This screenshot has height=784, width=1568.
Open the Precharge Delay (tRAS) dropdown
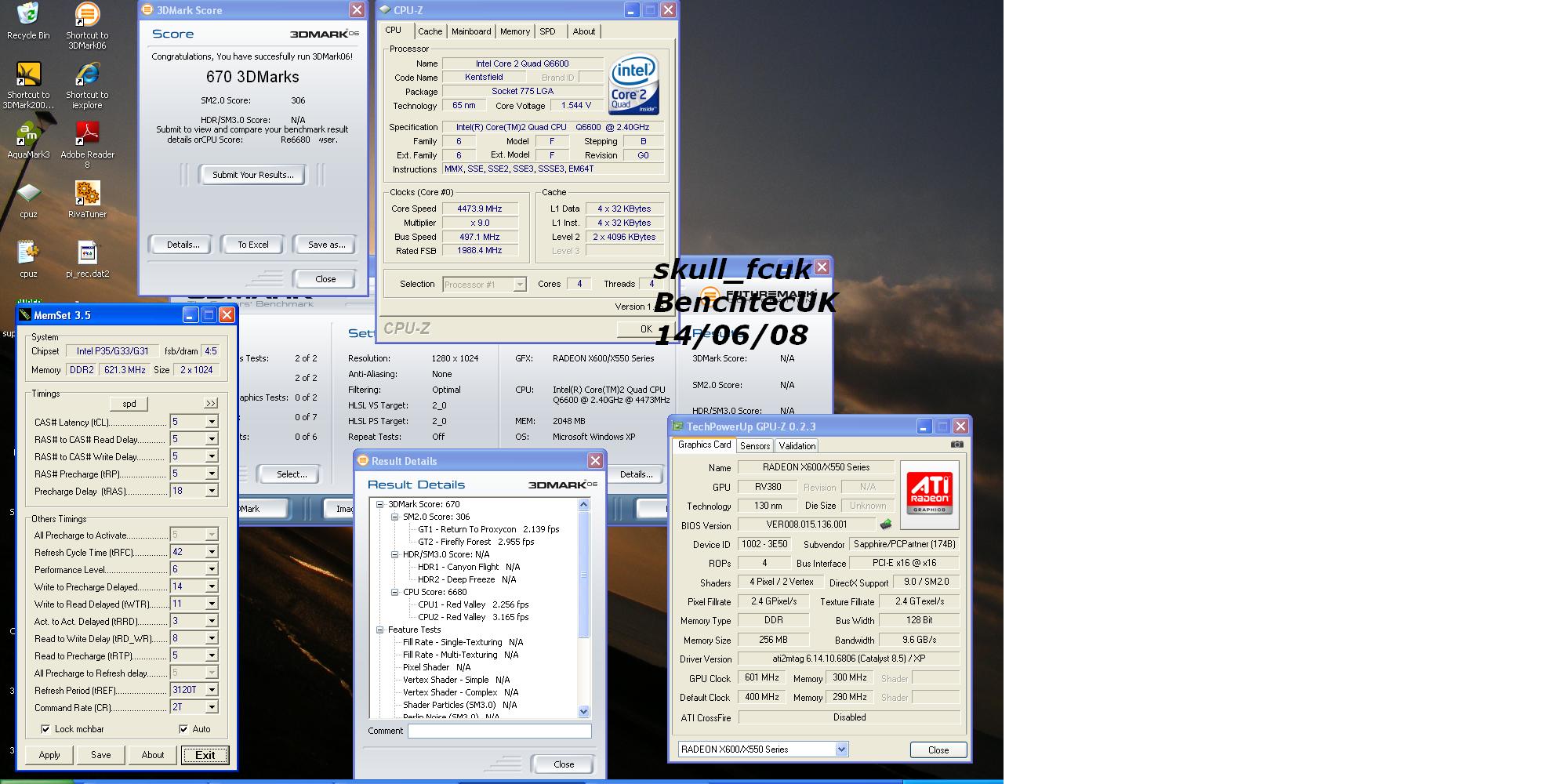tap(212, 491)
